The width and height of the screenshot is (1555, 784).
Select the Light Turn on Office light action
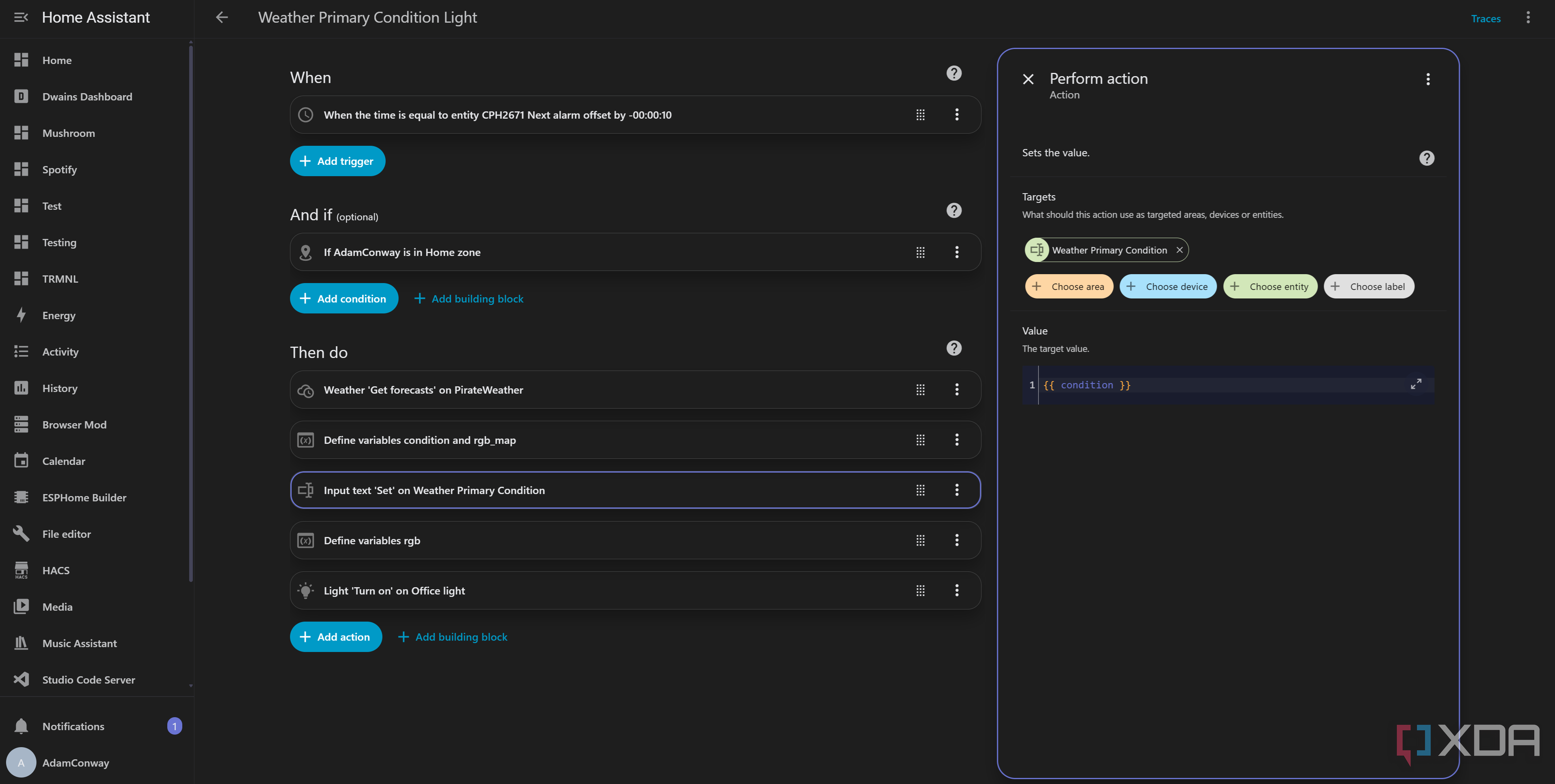tap(635, 591)
